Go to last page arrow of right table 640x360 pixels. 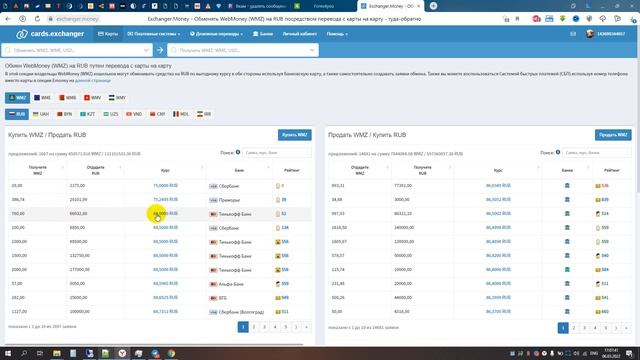pyautogui.click(x=627, y=328)
